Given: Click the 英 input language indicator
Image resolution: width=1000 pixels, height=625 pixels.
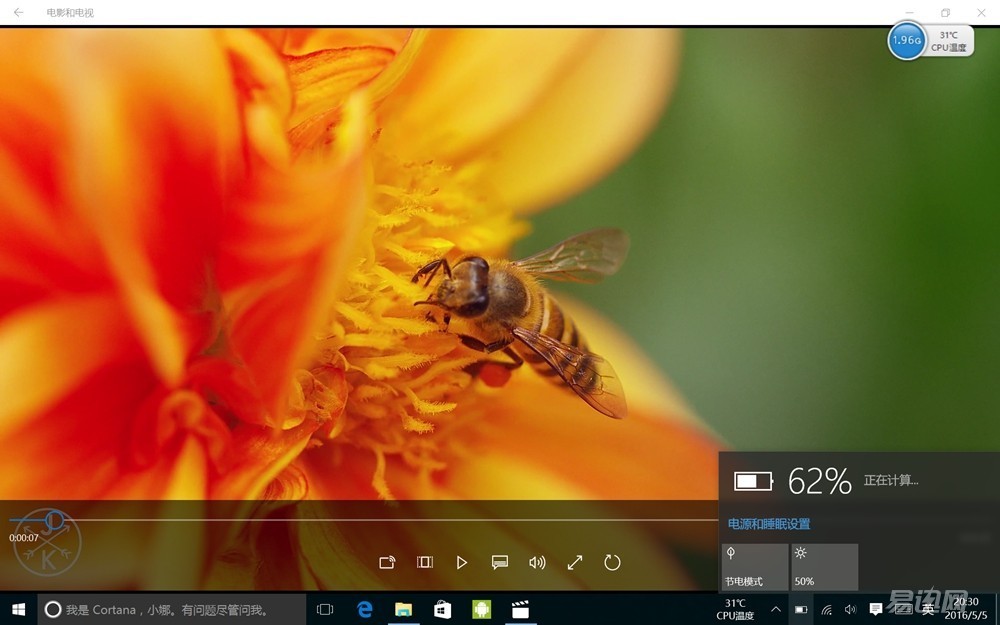Looking at the screenshot, I should [929, 610].
